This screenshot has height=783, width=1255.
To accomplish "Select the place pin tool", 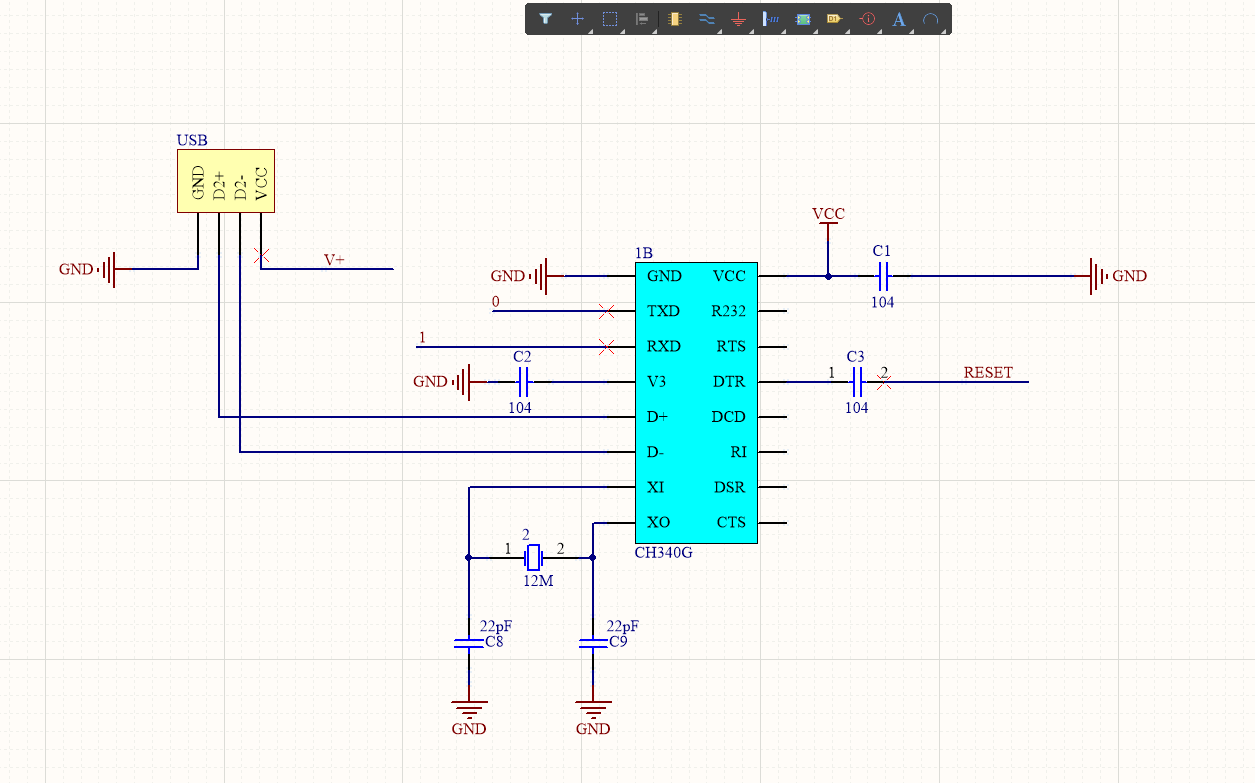I will point(771,18).
